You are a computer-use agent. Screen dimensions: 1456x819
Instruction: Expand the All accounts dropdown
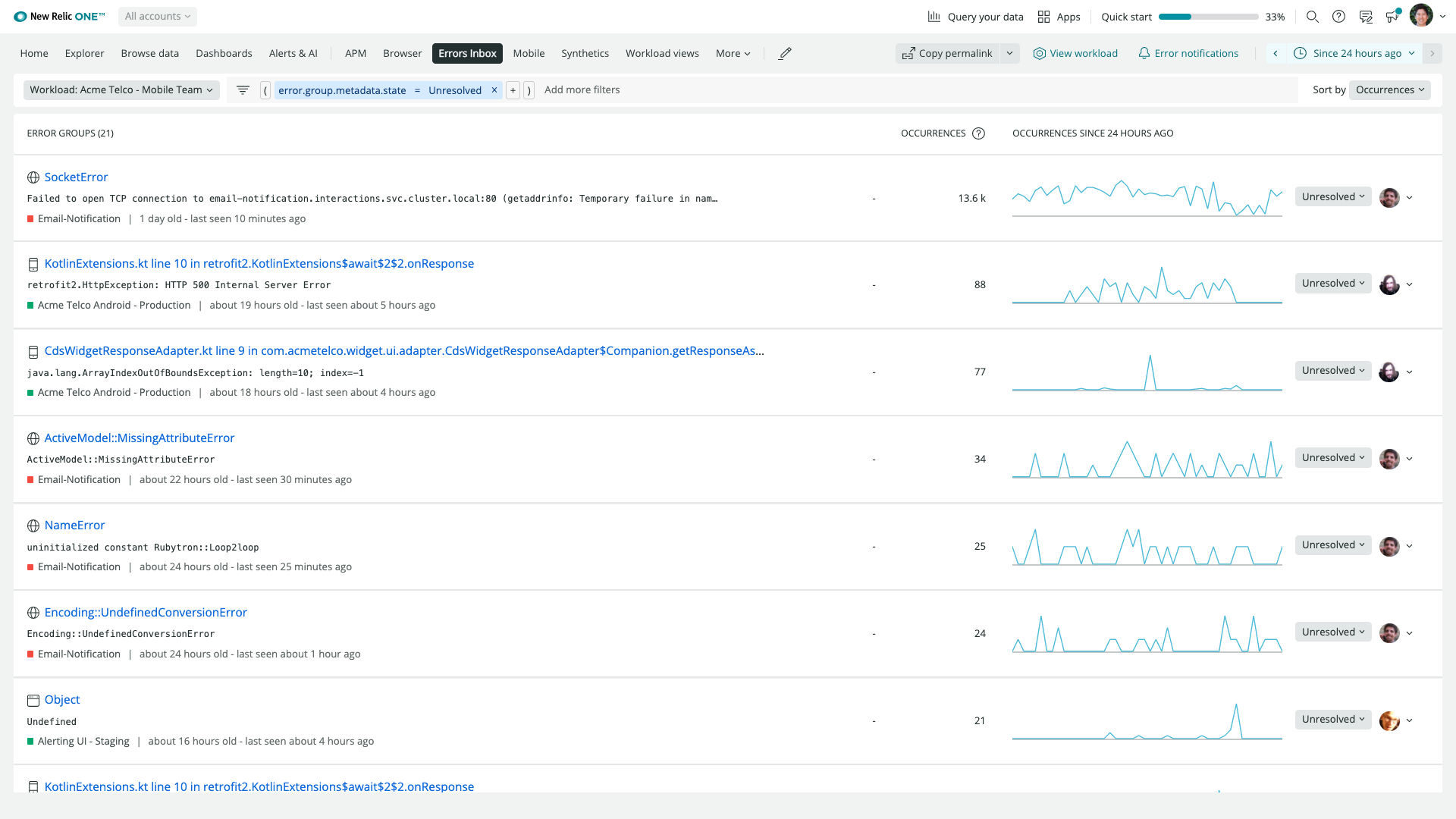tap(157, 16)
